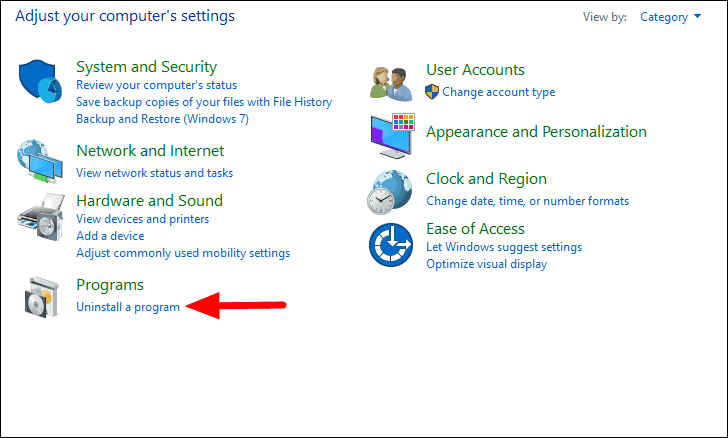
Task: Open the System and Security category
Action: (146, 67)
